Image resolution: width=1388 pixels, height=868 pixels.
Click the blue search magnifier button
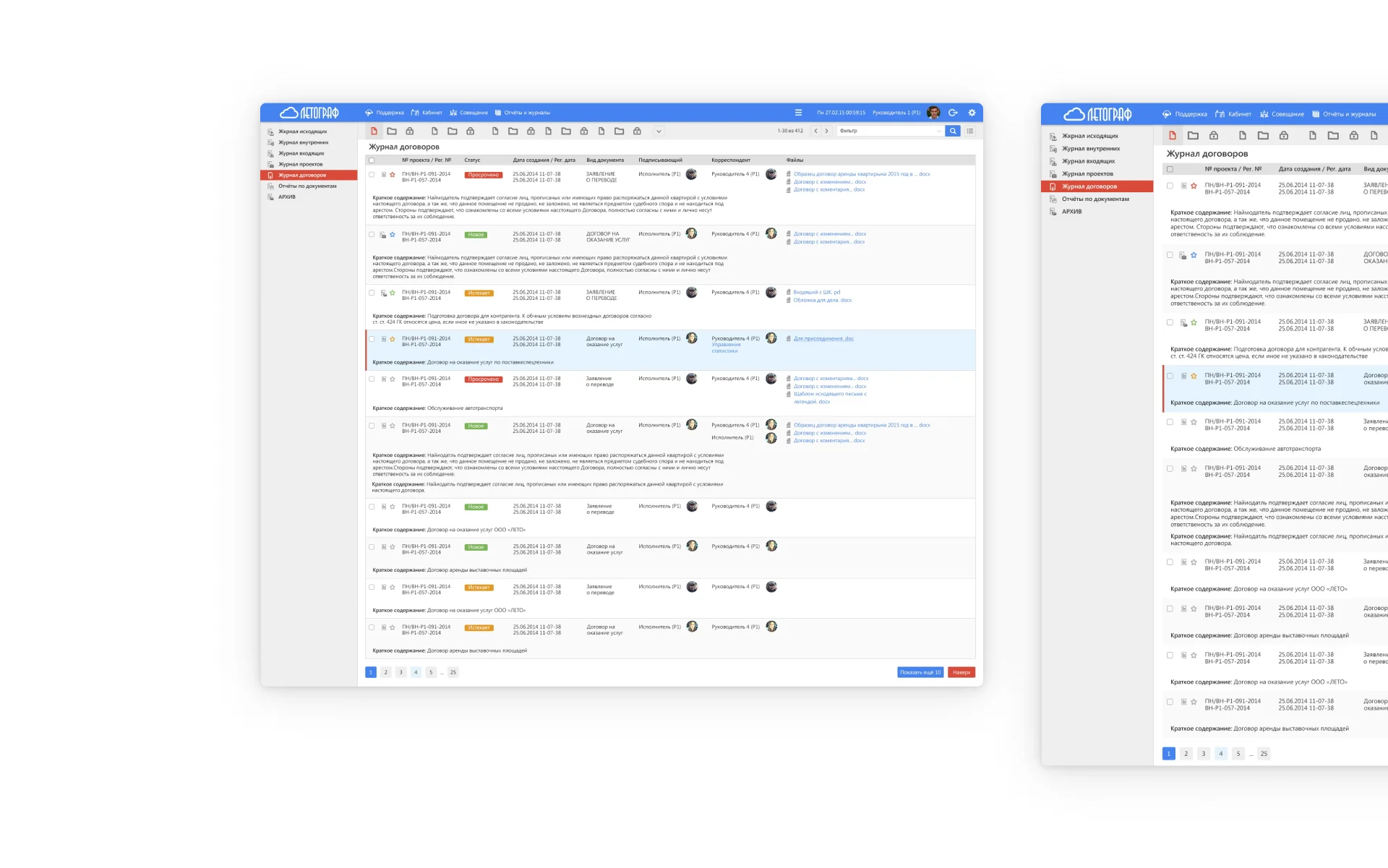[x=953, y=131]
